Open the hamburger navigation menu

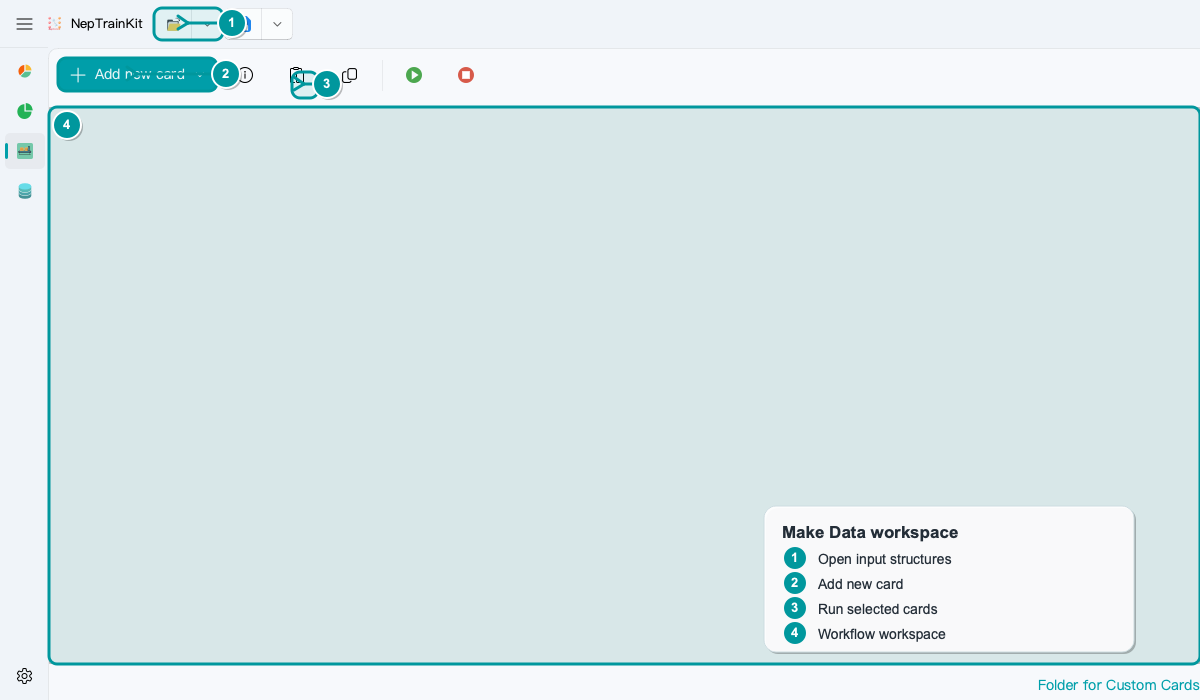24,24
